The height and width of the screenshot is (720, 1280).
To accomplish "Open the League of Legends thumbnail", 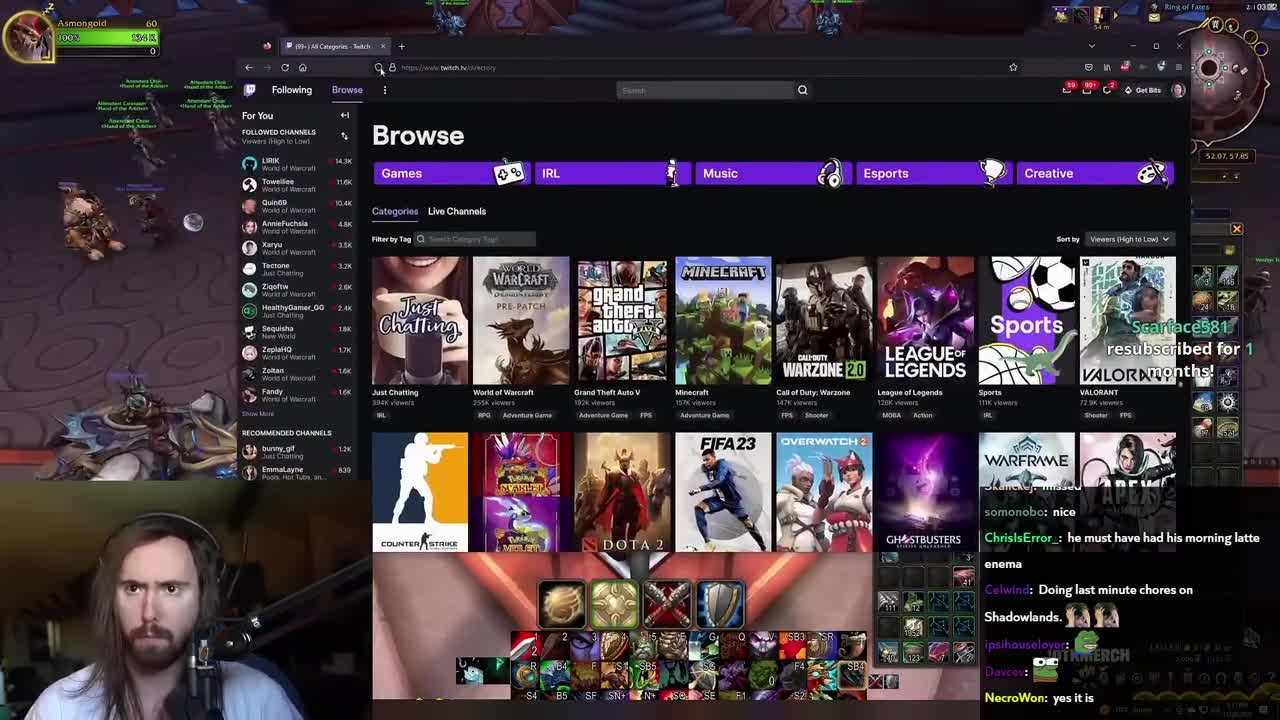I will pos(925,321).
